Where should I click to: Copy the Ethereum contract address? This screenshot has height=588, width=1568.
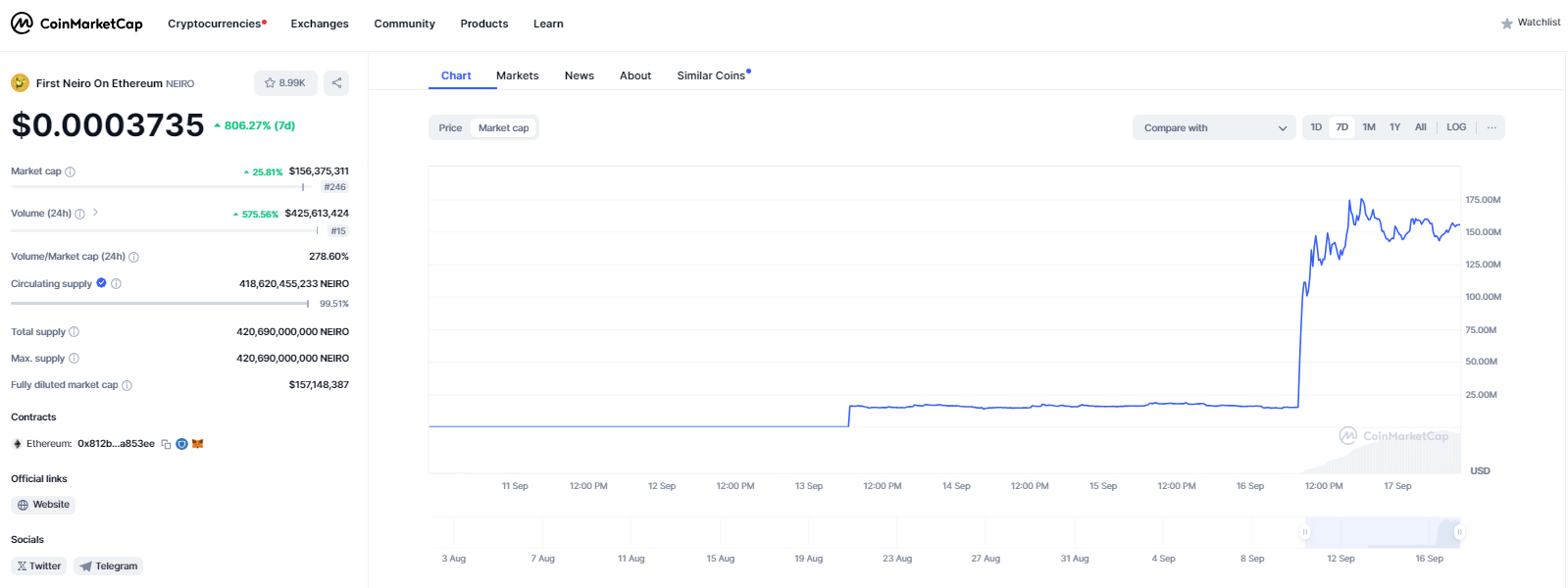click(166, 444)
